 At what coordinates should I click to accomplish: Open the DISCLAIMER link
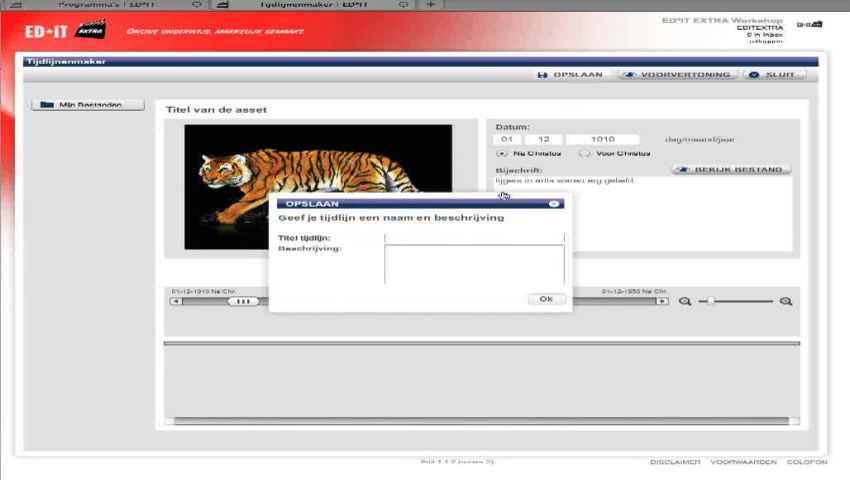pos(675,462)
